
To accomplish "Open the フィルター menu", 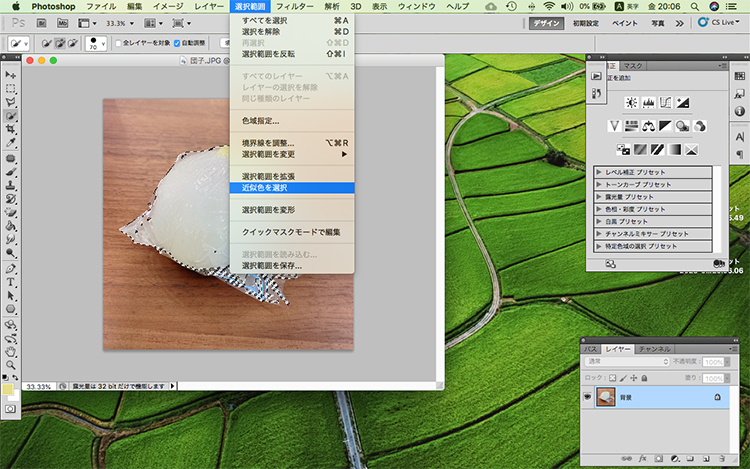I will click(x=295, y=6).
